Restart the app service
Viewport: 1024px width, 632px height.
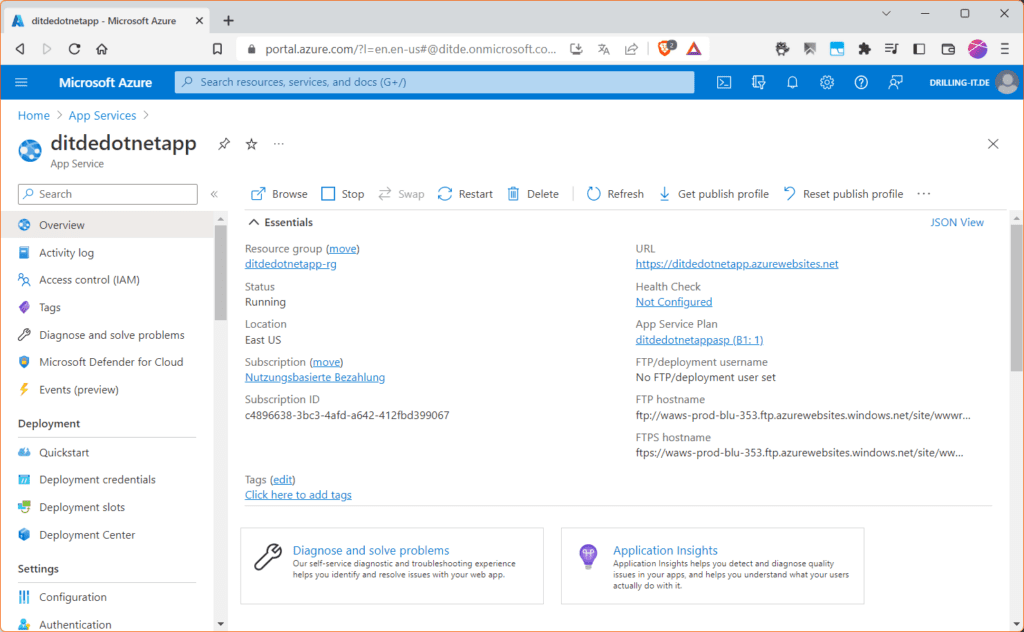(465, 194)
